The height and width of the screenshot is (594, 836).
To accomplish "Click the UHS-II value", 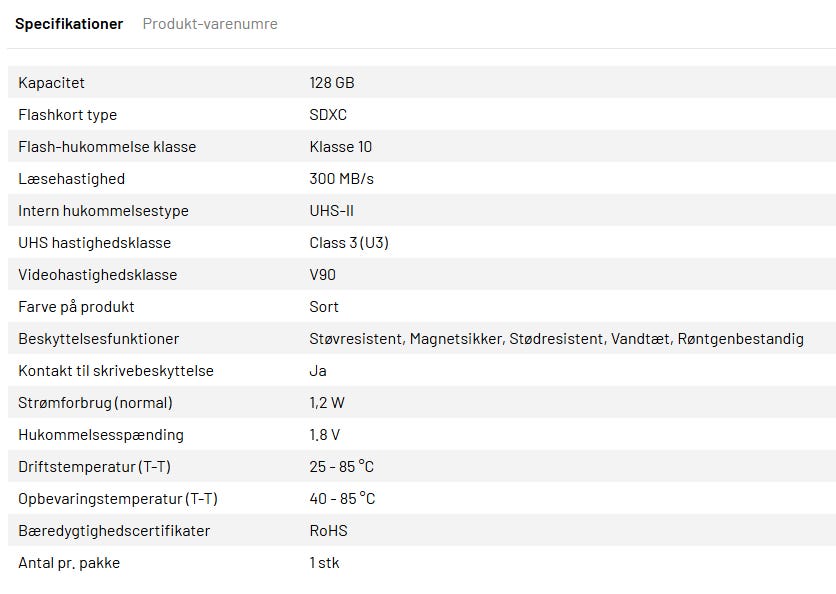I will (331, 211).
